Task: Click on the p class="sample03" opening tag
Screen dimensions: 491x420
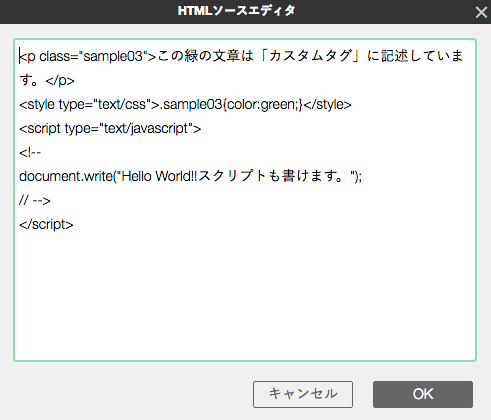Action: 87,56
